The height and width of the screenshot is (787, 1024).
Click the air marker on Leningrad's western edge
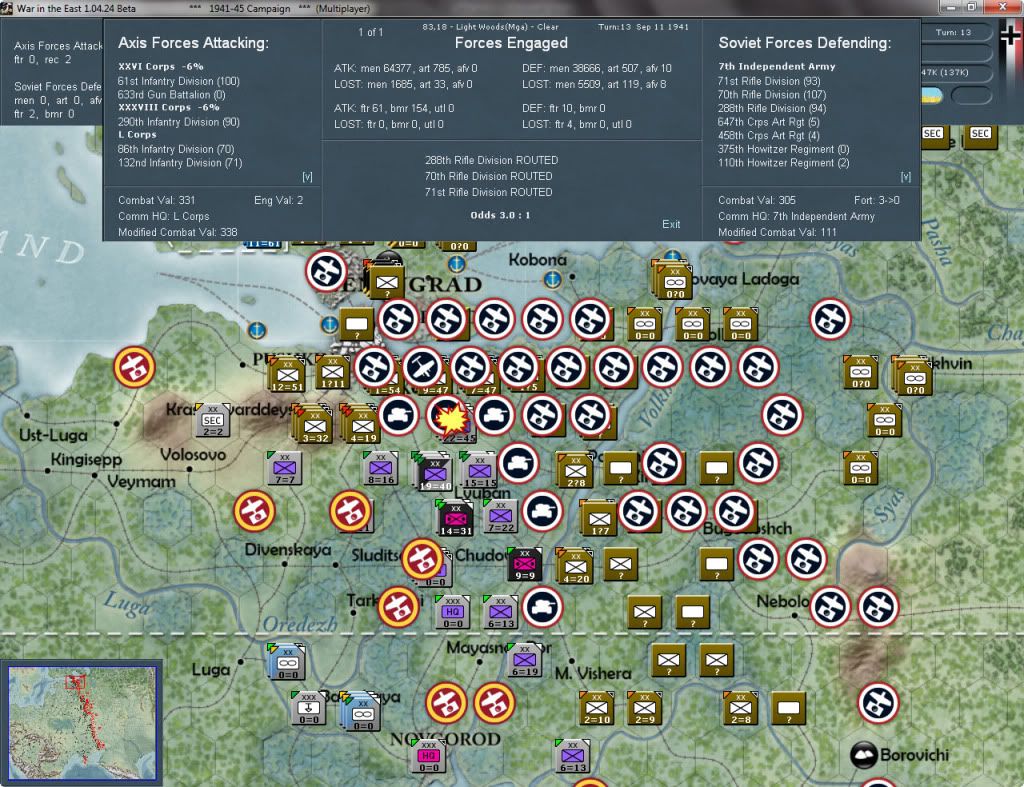326,271
